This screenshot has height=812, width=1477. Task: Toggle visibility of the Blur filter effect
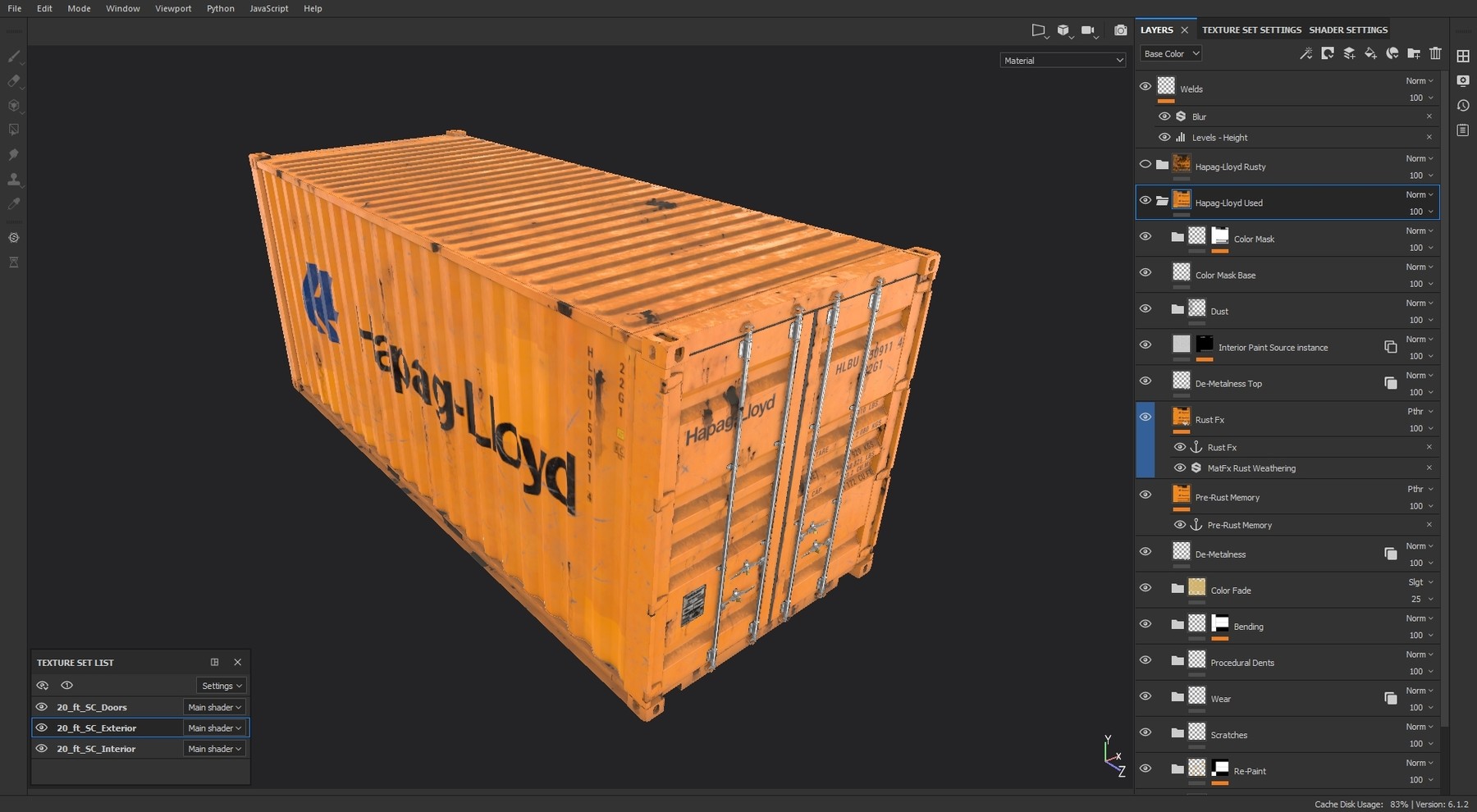click(1164, 116)
